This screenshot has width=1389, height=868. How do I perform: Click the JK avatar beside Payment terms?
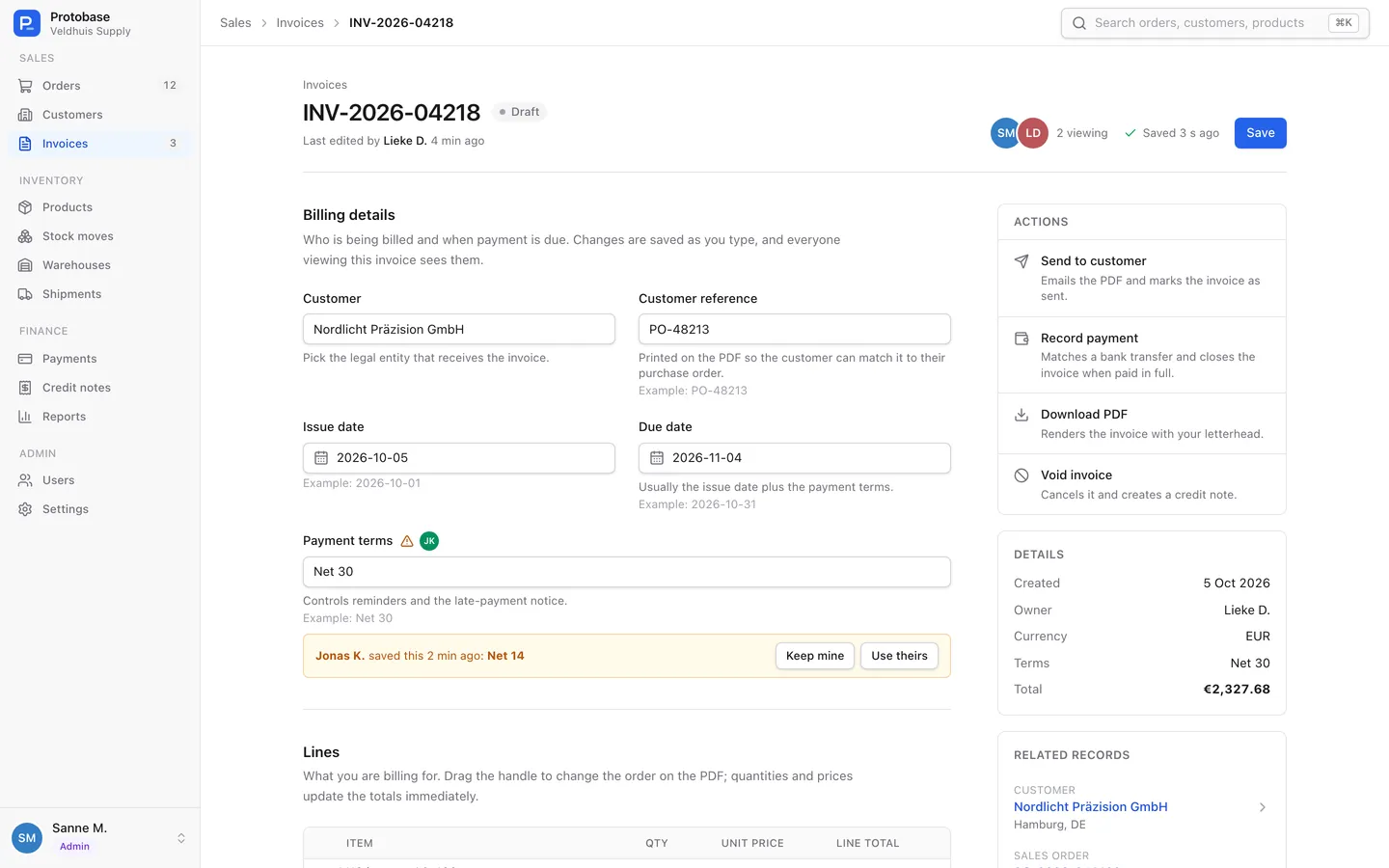429,541
